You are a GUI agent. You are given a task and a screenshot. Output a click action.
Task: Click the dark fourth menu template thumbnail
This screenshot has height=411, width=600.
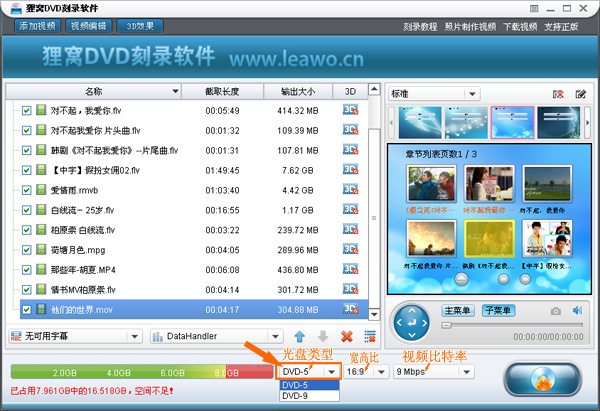pos(559,122)
